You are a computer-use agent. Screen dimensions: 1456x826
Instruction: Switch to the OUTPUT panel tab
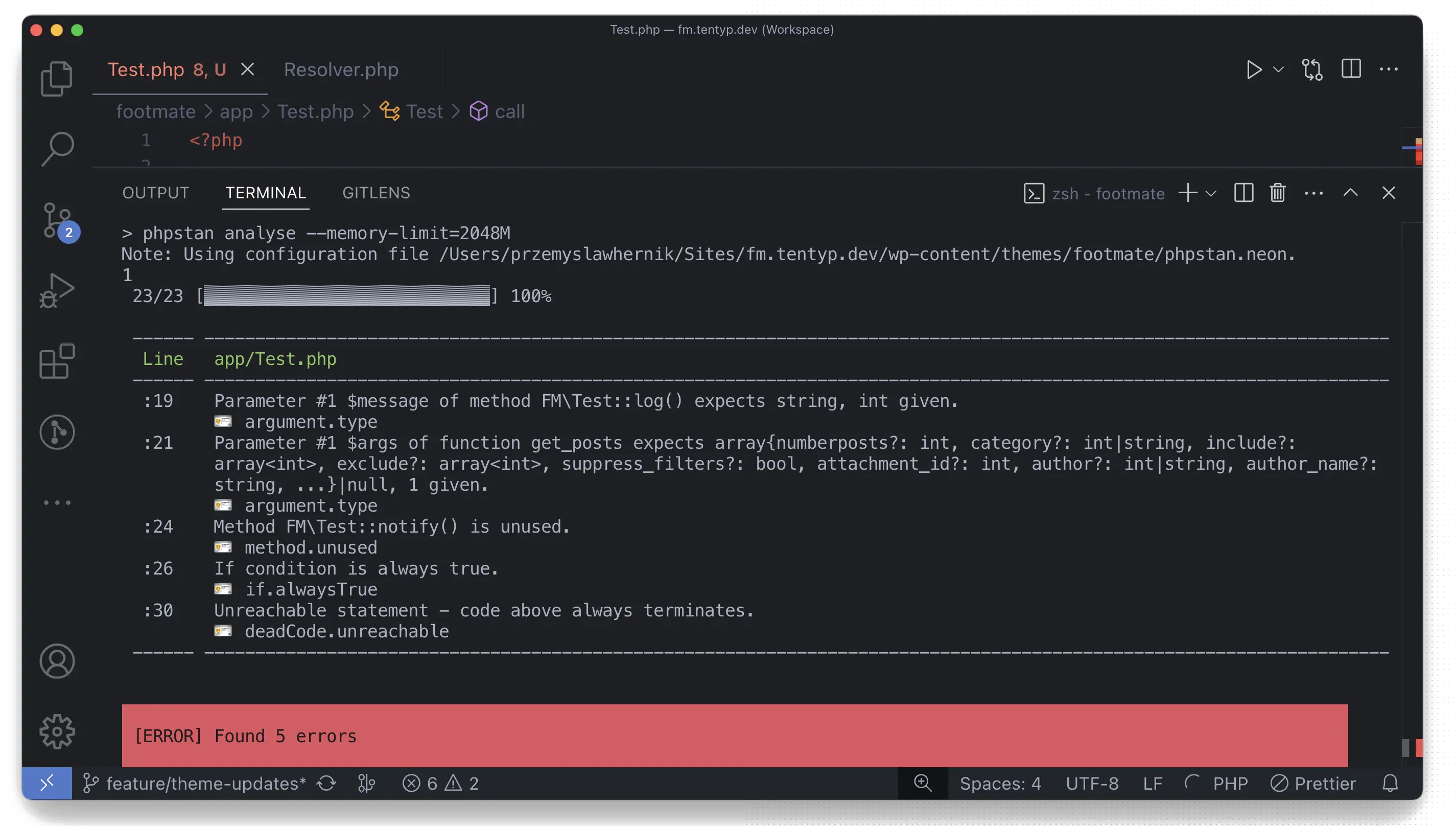[x=155, y=193]
